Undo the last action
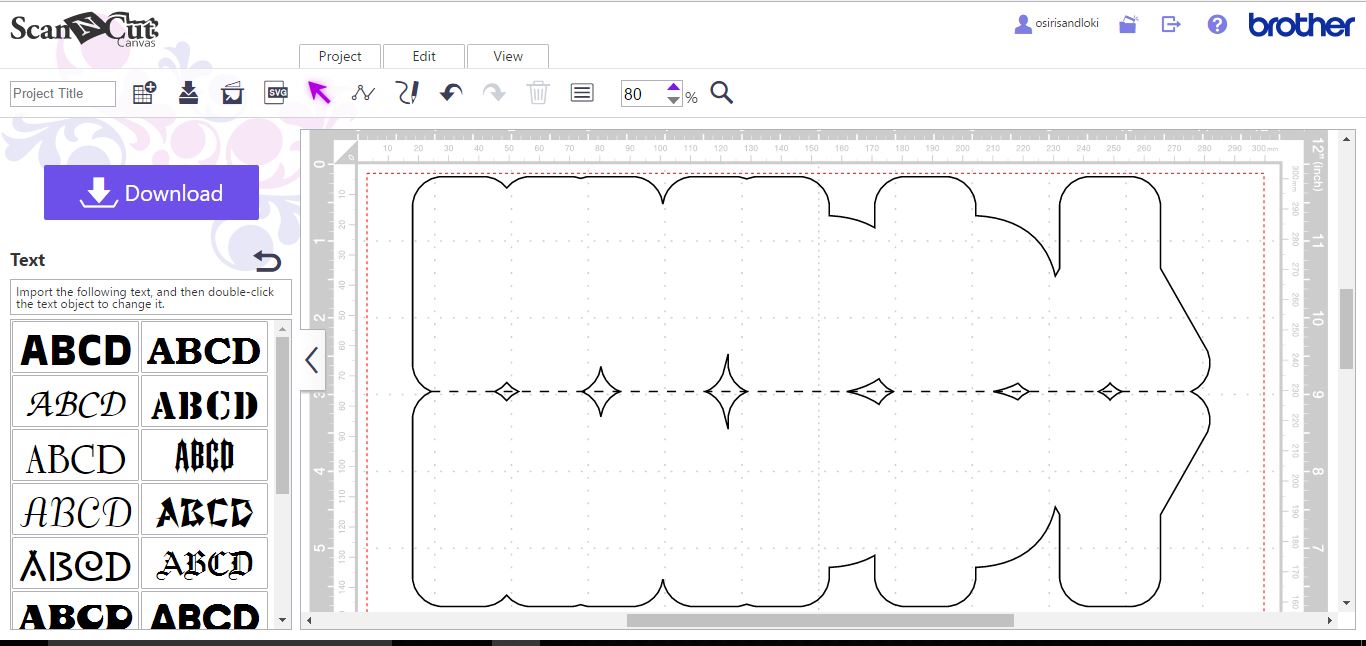 click(450, 91)
